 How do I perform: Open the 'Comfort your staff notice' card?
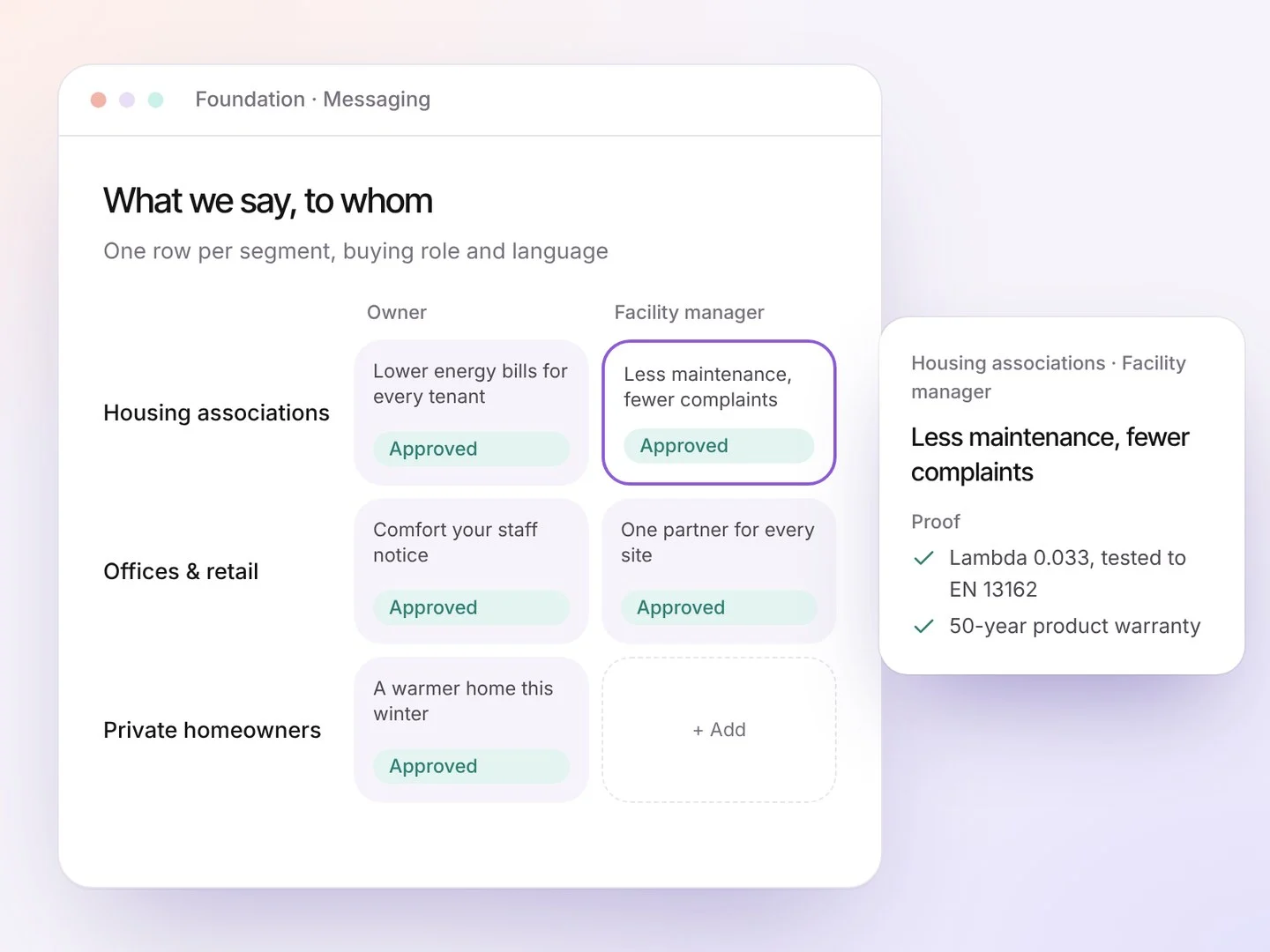click(471, 571)
